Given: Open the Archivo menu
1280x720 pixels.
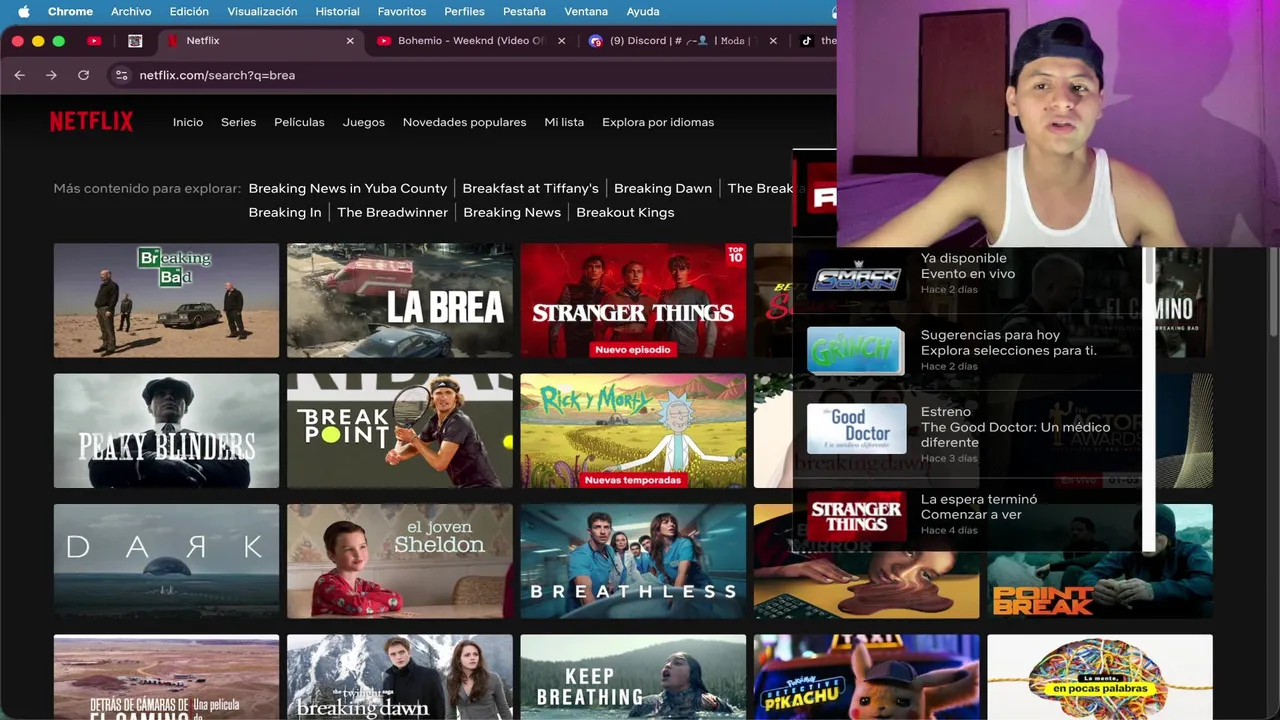Looking at the screenshot, I should 131,12.
